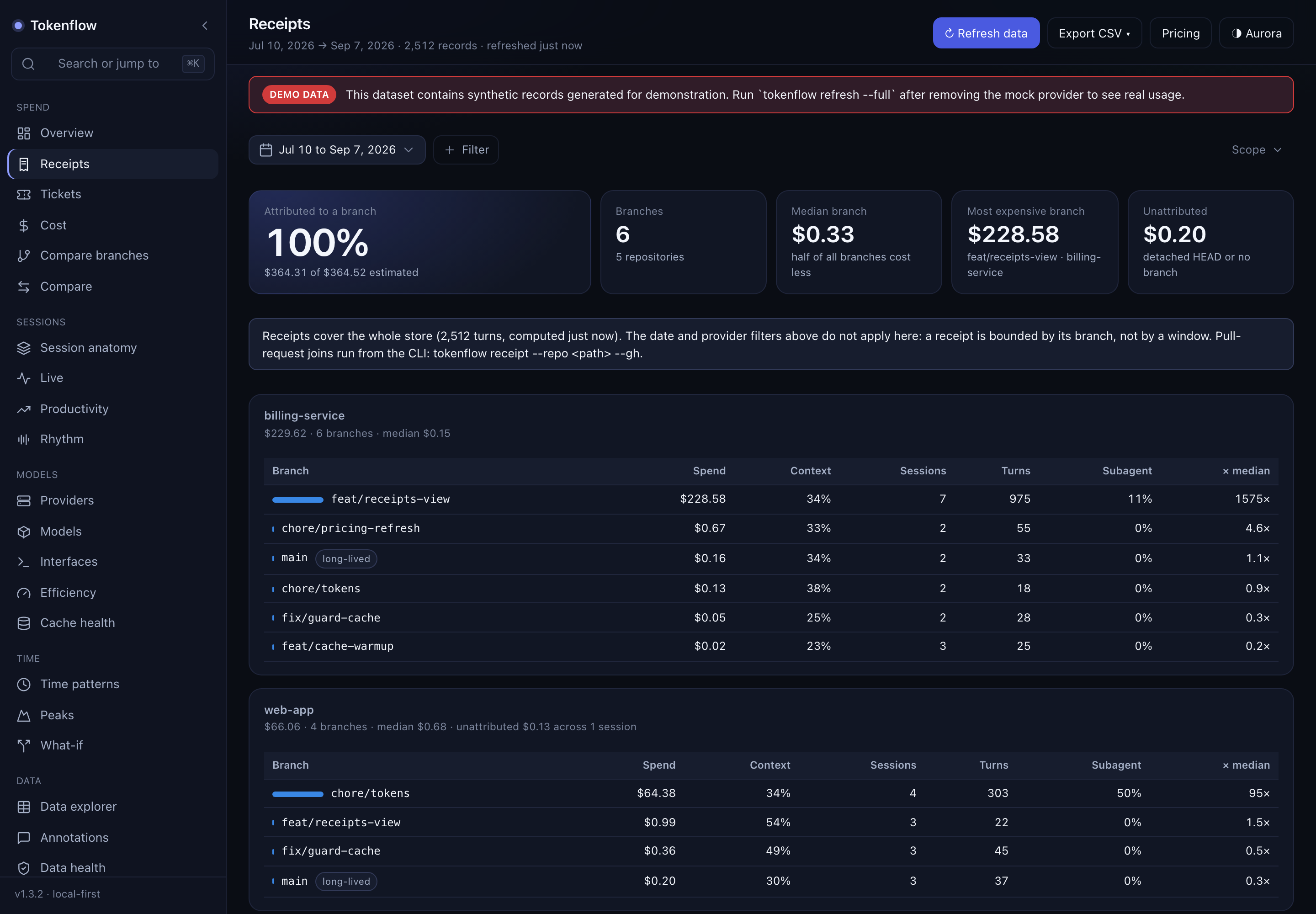Click the Overview grid icon in sidebar

coord(23,133)
